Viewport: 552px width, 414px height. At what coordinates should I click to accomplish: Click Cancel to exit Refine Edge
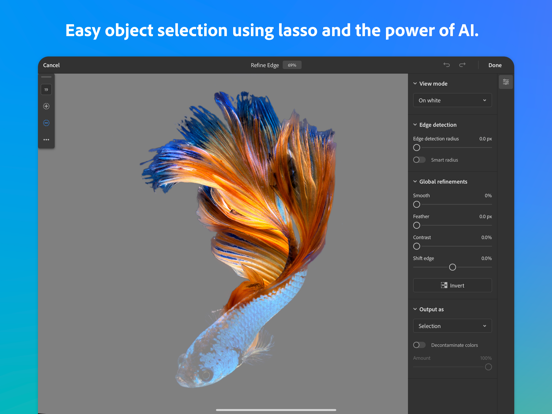pyautogui.click(x=51, y=65)
